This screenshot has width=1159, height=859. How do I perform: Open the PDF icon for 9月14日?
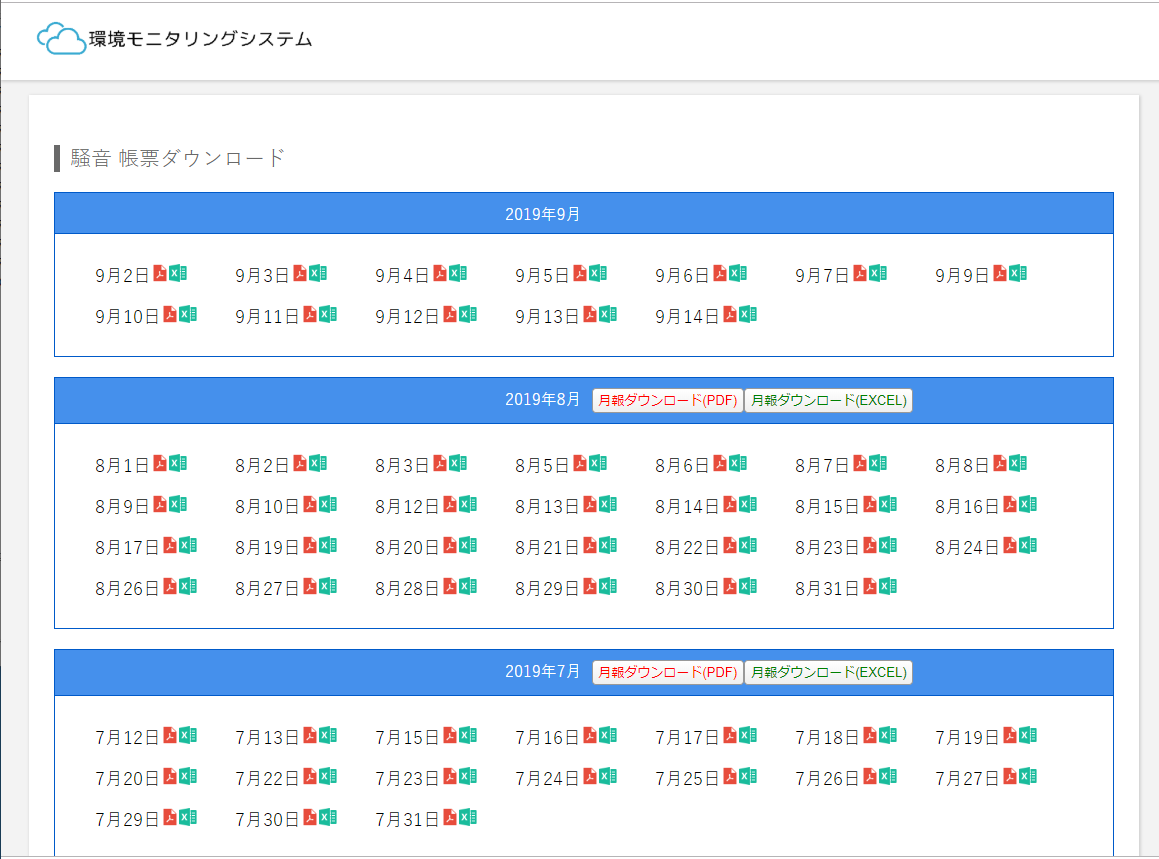(729, 314)
